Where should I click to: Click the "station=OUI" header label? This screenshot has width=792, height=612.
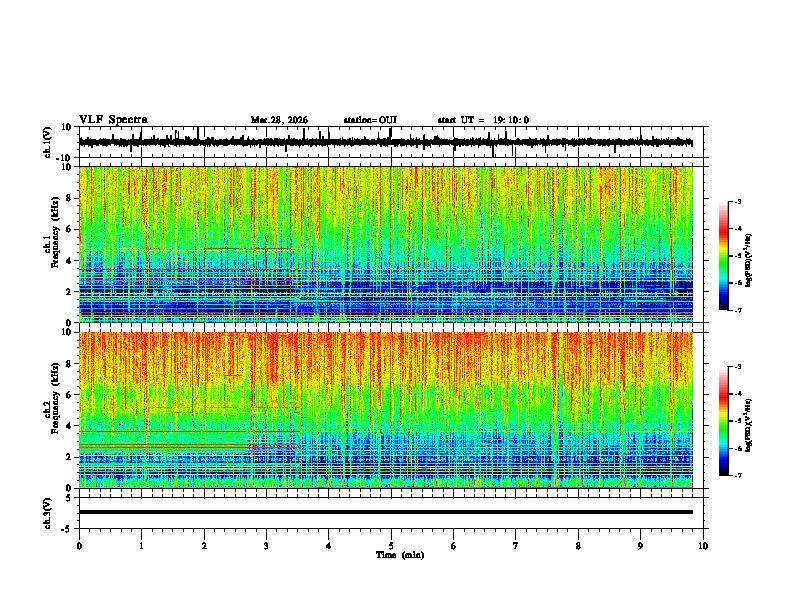click(370, 120)
